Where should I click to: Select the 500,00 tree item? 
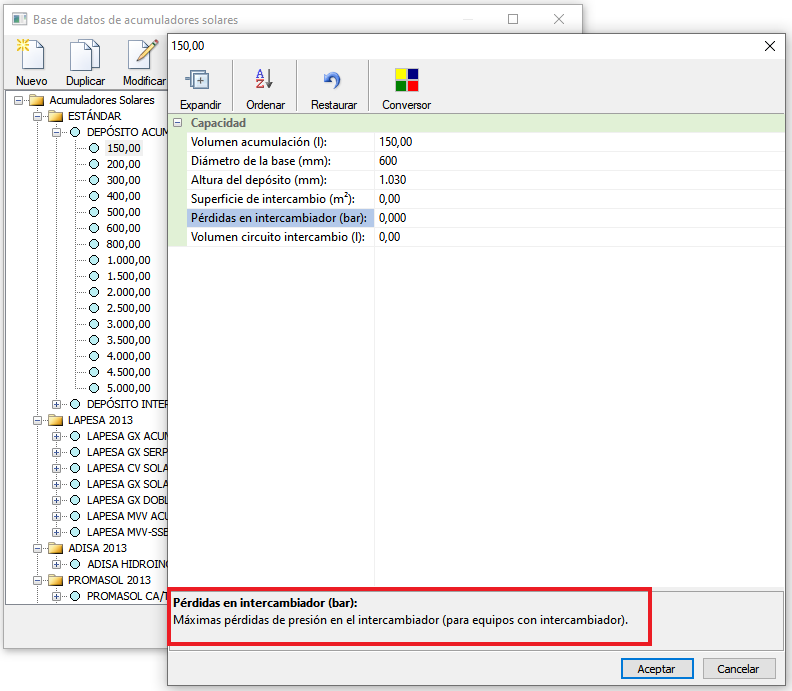[123, 212]
